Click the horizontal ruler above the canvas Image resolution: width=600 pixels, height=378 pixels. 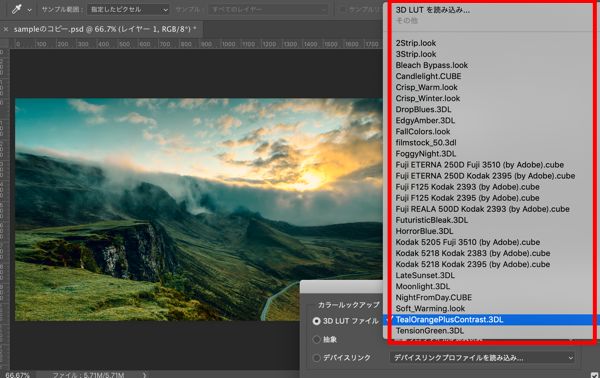coord(197,44)
